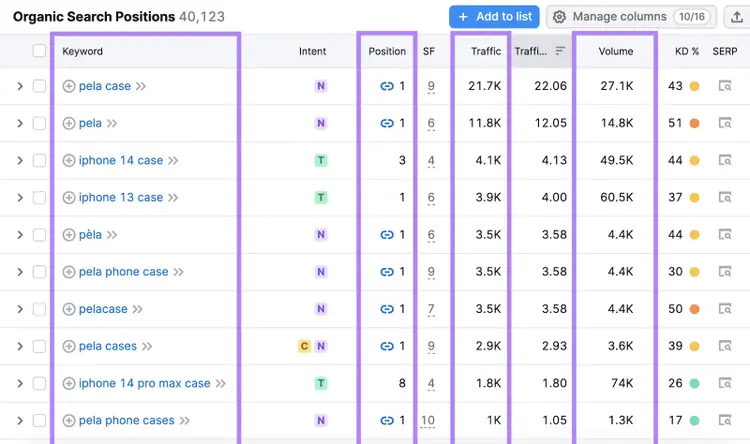Screen dimensions: 750x444
Task: Open SERP snapshot for pela row
Action: pos(725,123)
